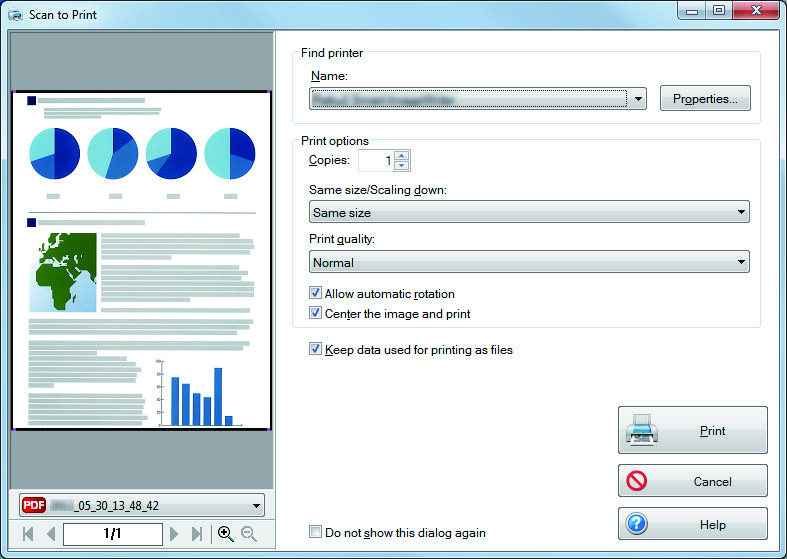Uncheck Center the image and print
The width and height of the screenshot is (787, 559).
(x=315, y=313)
